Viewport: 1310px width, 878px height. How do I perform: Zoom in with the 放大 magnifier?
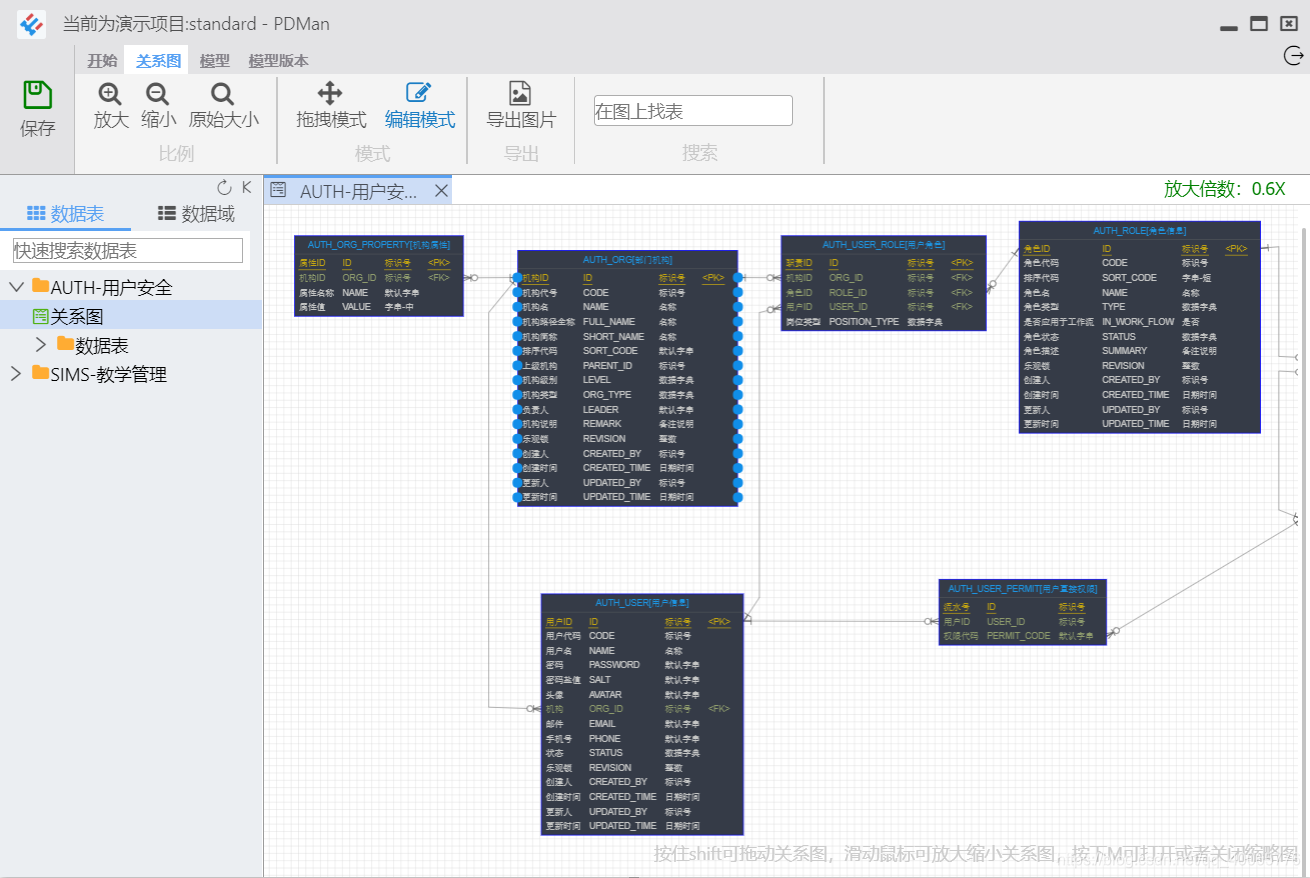[x=111, y=94]
